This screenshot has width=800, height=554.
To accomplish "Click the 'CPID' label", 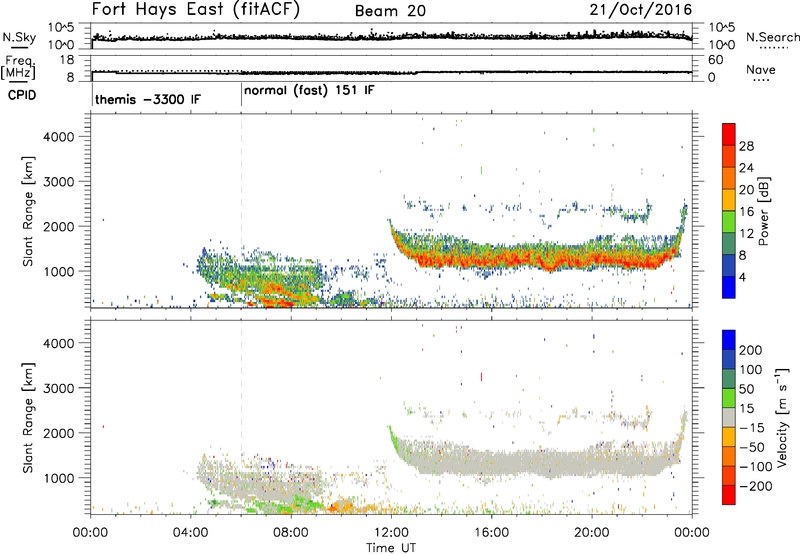I will [22, 95].
